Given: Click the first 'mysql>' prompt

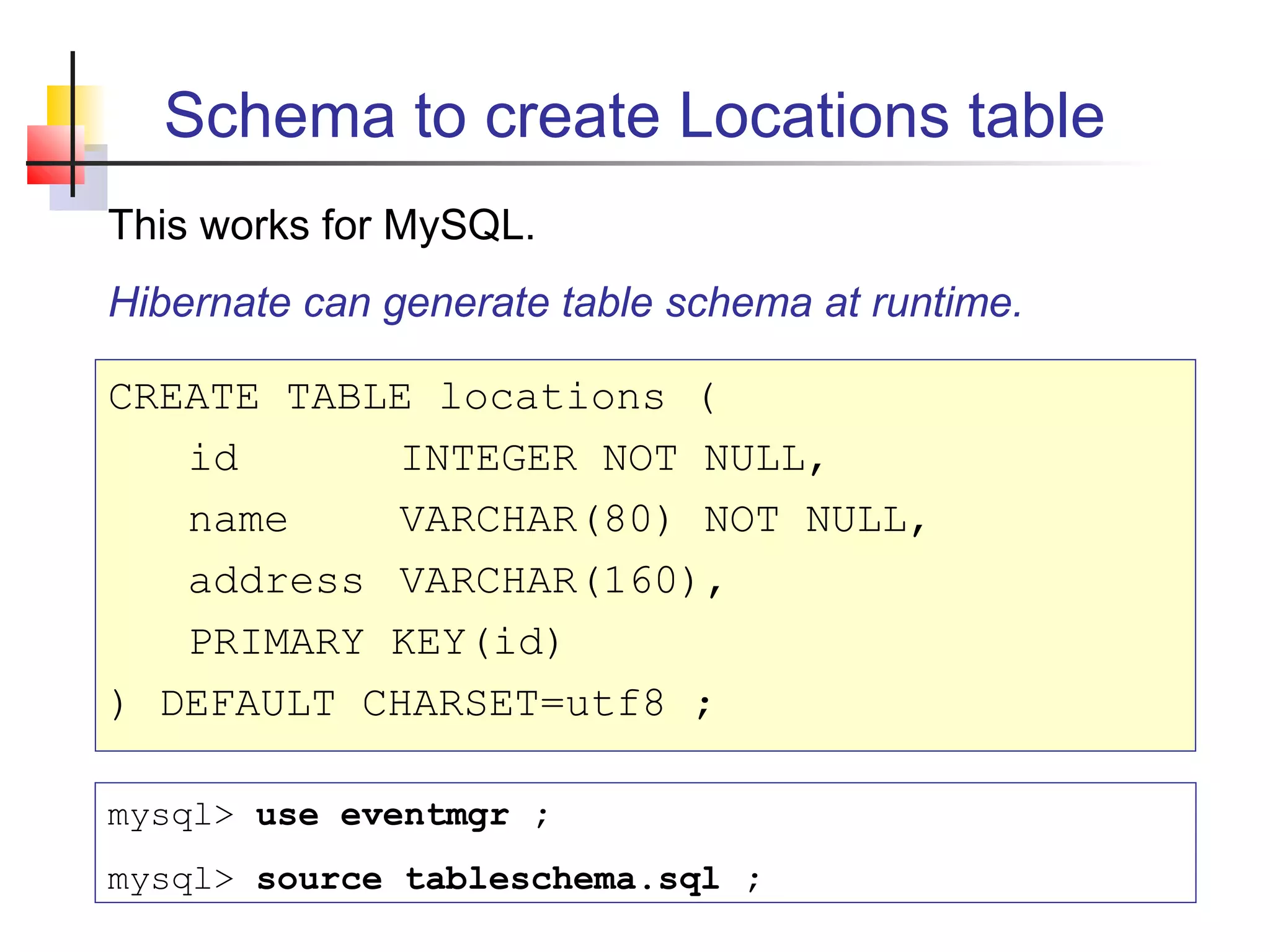Looking at the screenshot, I should [x=171, y=816].
